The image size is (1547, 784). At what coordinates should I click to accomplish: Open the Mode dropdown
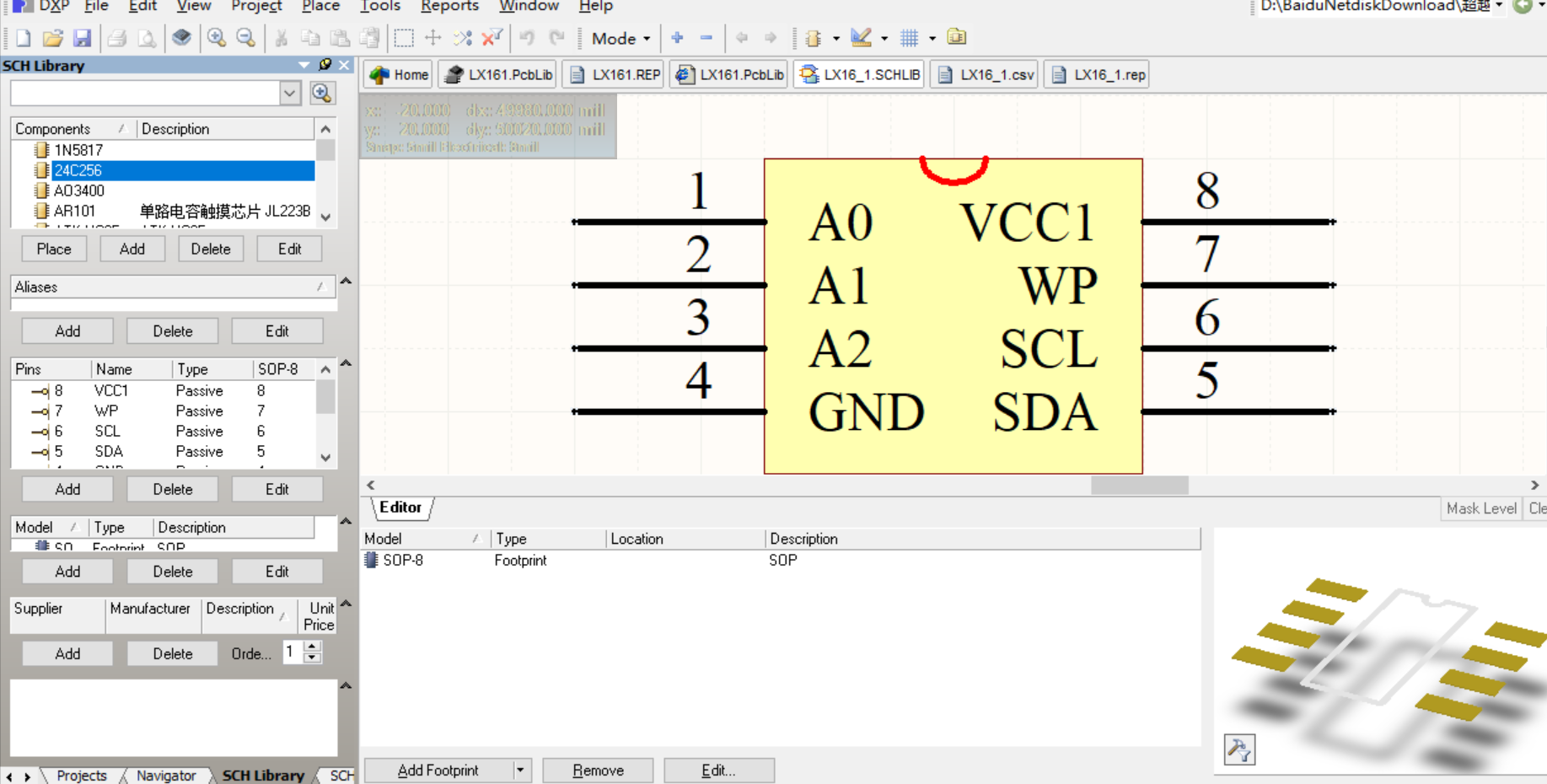620,38
